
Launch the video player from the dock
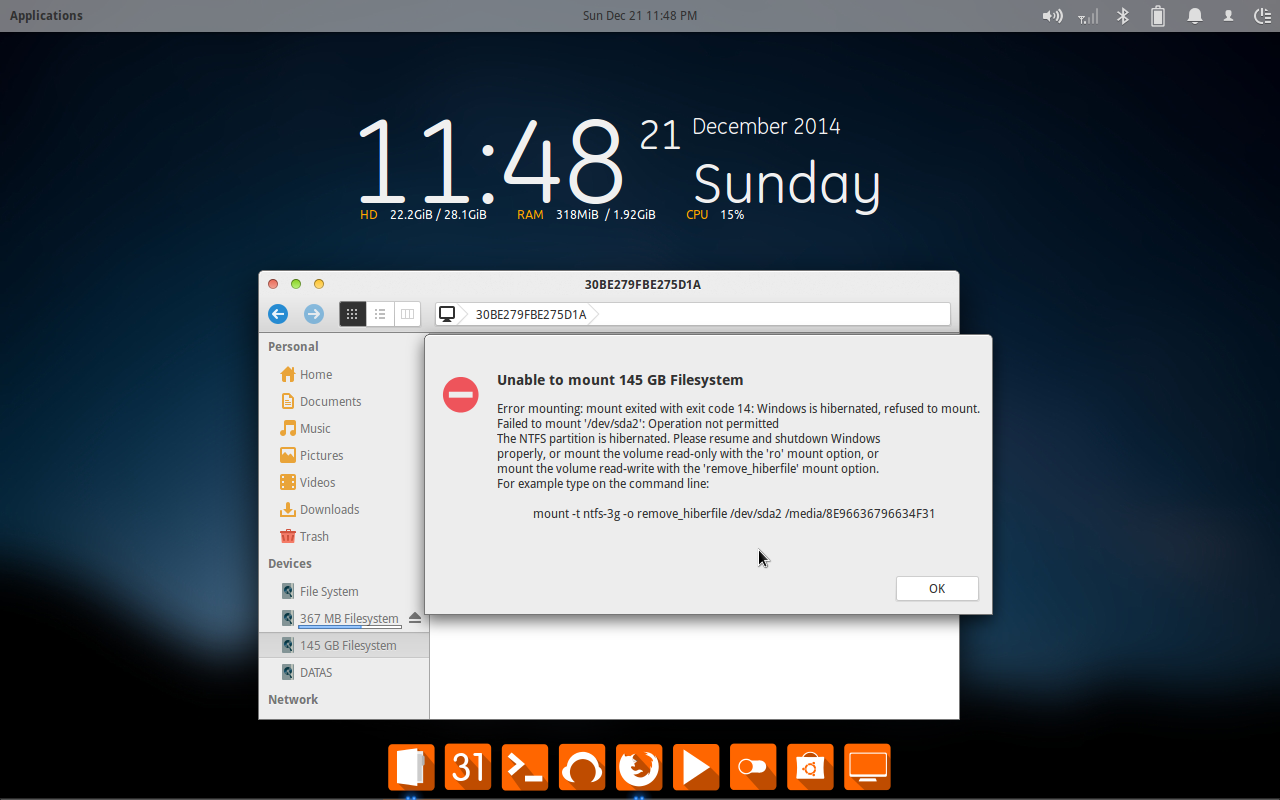point(696,767)
